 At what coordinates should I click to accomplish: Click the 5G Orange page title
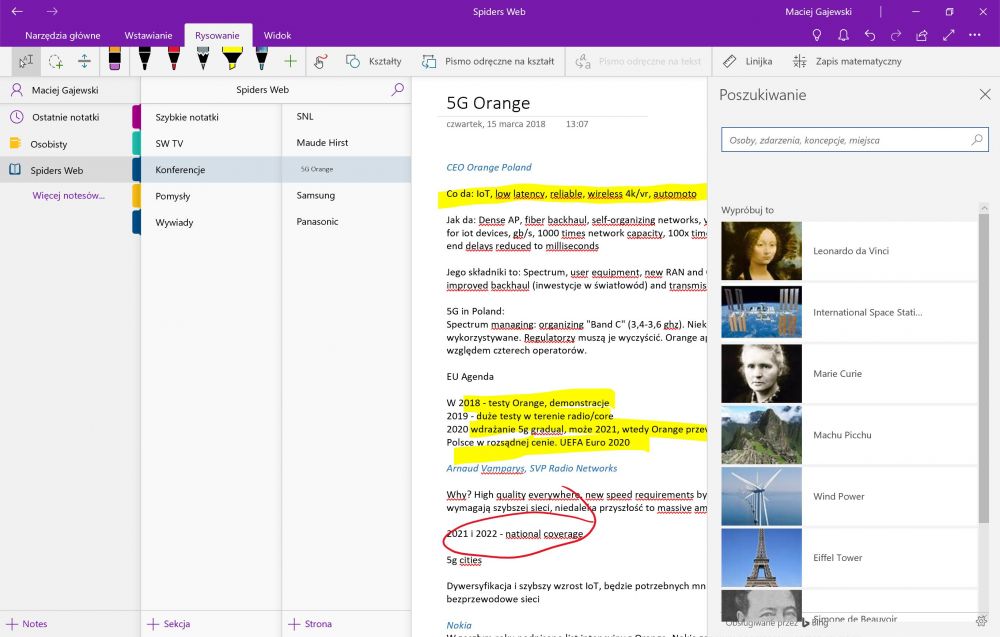(488, 103)
